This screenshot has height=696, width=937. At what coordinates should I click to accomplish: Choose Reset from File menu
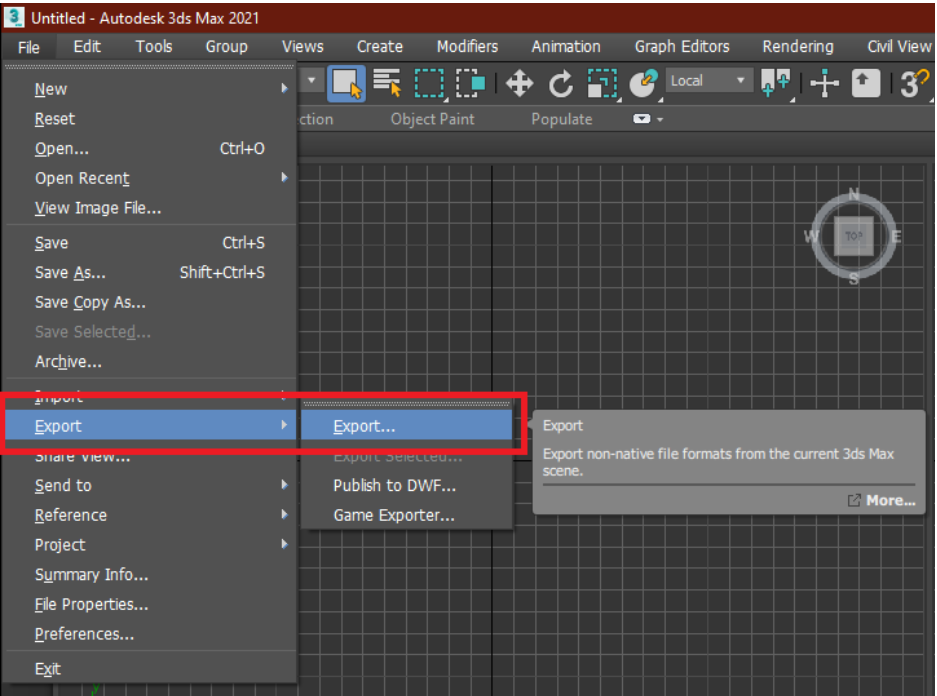151,119
